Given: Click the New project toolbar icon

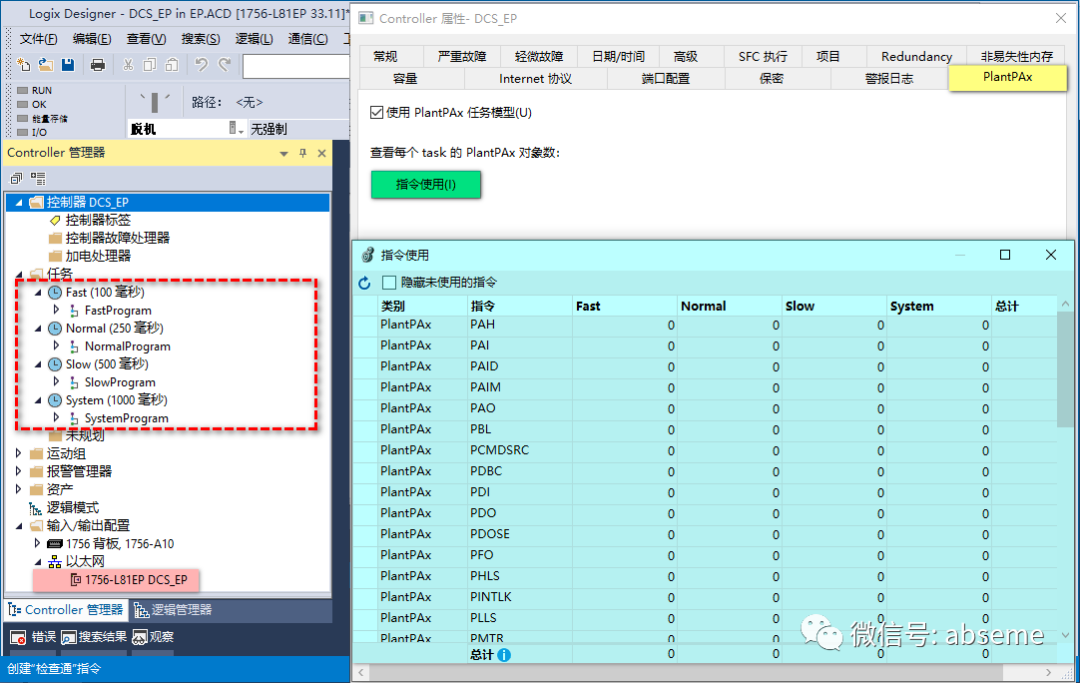Looking at the screenshot, I should tap(23, 65).
